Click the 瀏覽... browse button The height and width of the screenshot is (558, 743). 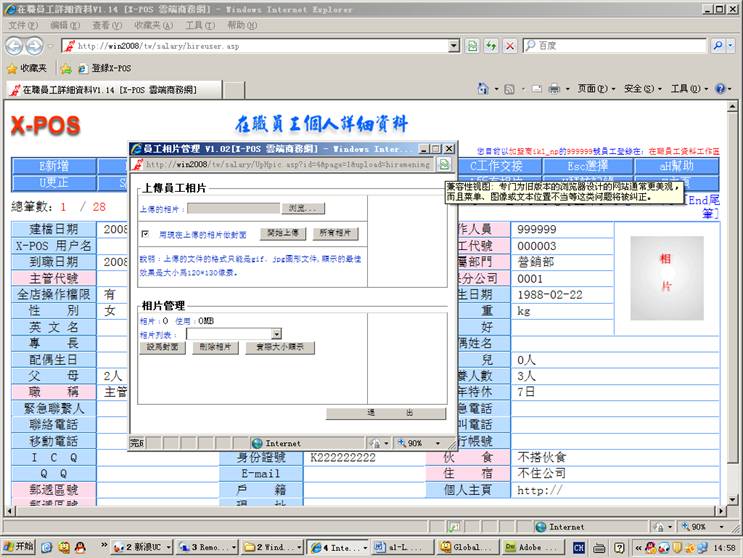(x=303, y=208)
